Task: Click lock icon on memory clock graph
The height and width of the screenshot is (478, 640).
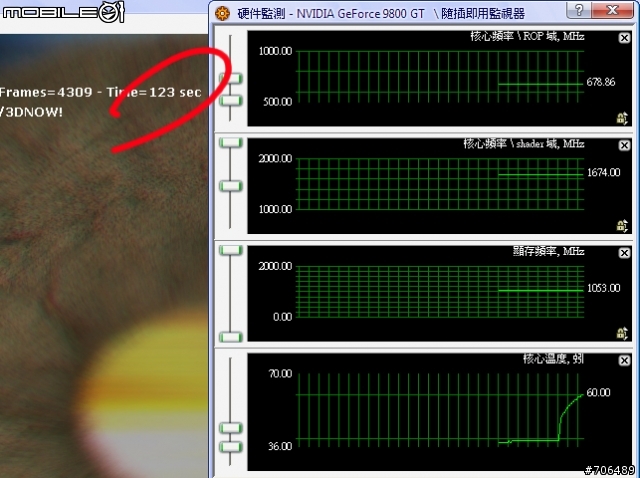Action: coord(622,333)
